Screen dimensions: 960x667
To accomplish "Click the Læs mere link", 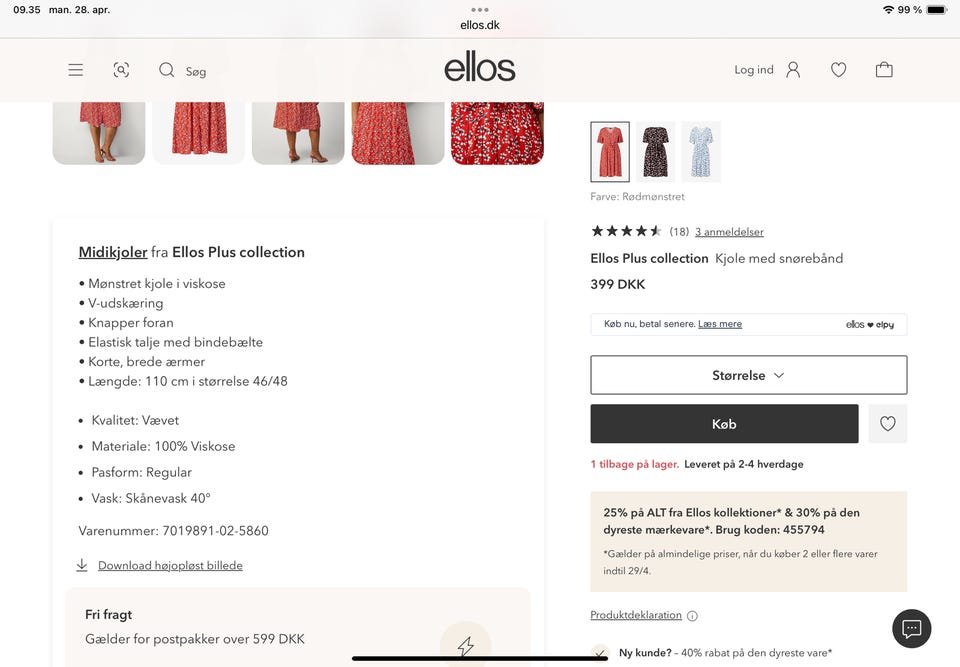I will (x=719, y=324).
